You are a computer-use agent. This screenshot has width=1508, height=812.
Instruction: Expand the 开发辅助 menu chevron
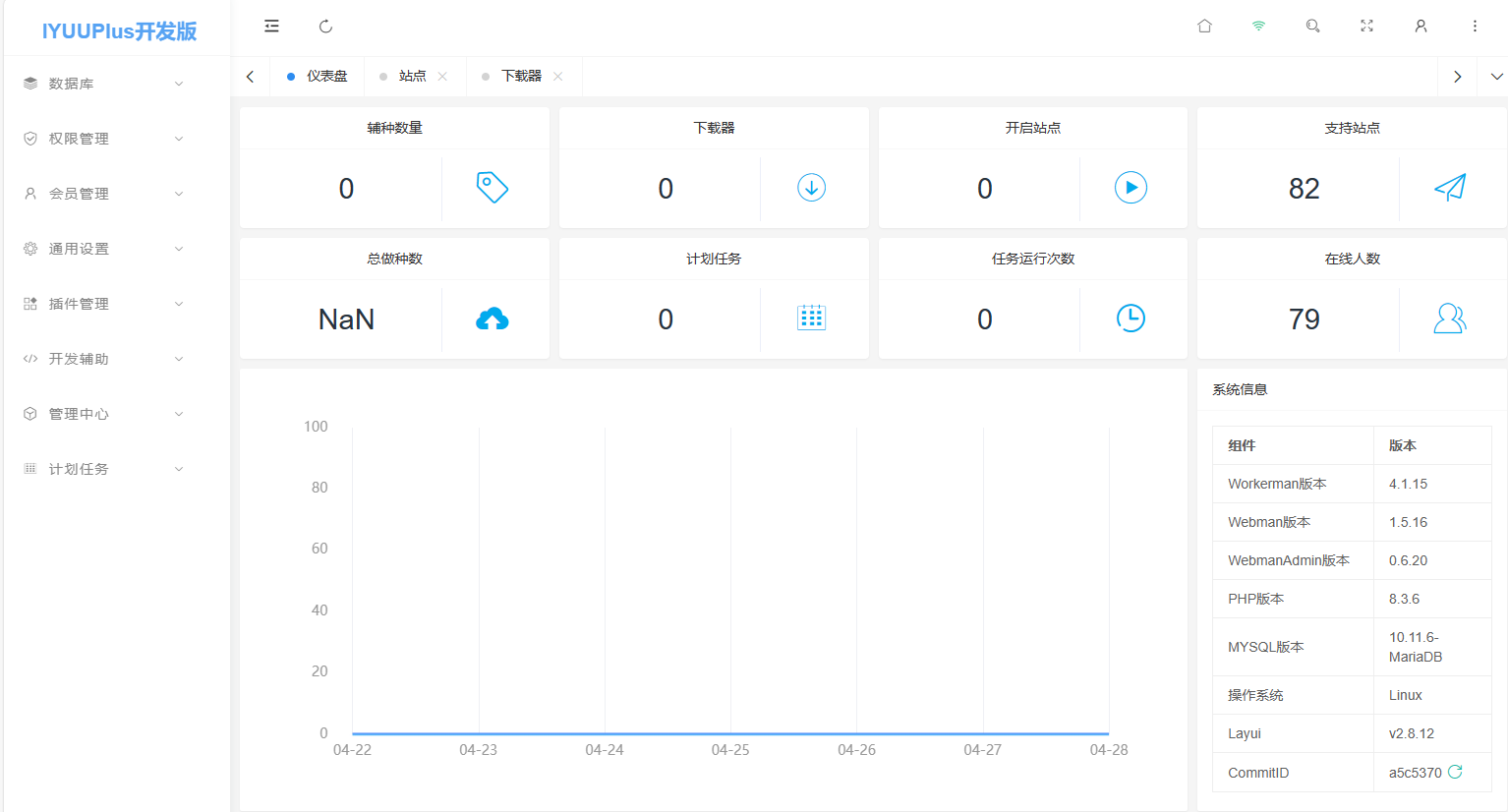[x=179, y=359]
